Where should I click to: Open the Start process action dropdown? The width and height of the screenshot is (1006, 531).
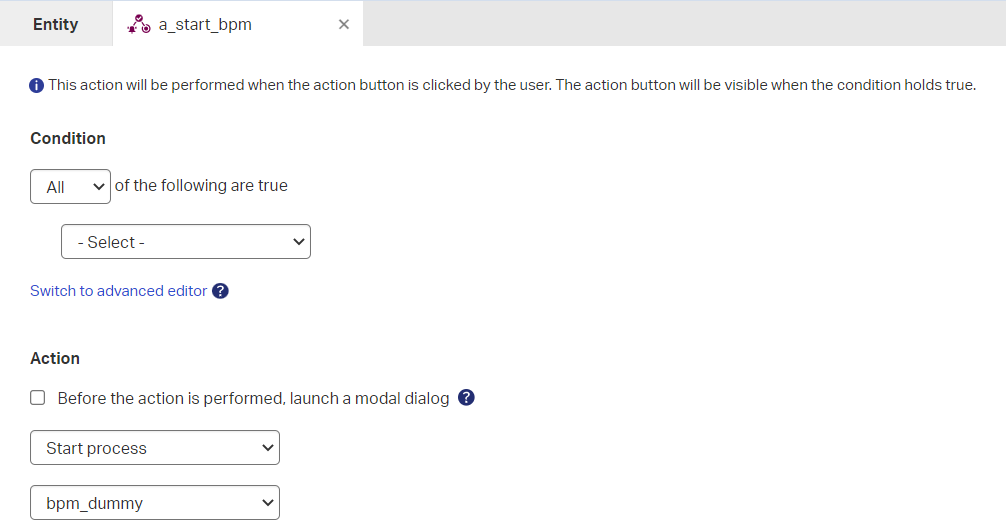pyautogui.click(x=155, y=448)
